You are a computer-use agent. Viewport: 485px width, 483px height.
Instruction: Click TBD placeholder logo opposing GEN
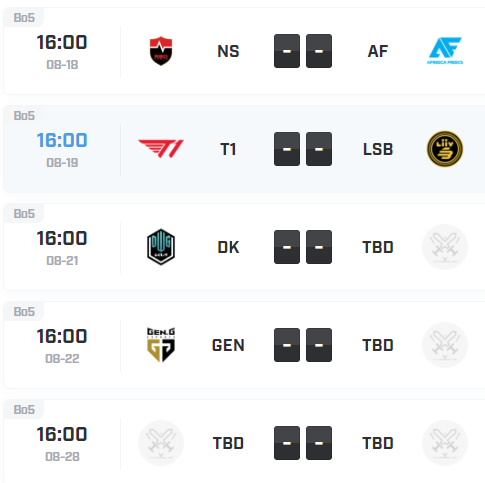point(445,345)
